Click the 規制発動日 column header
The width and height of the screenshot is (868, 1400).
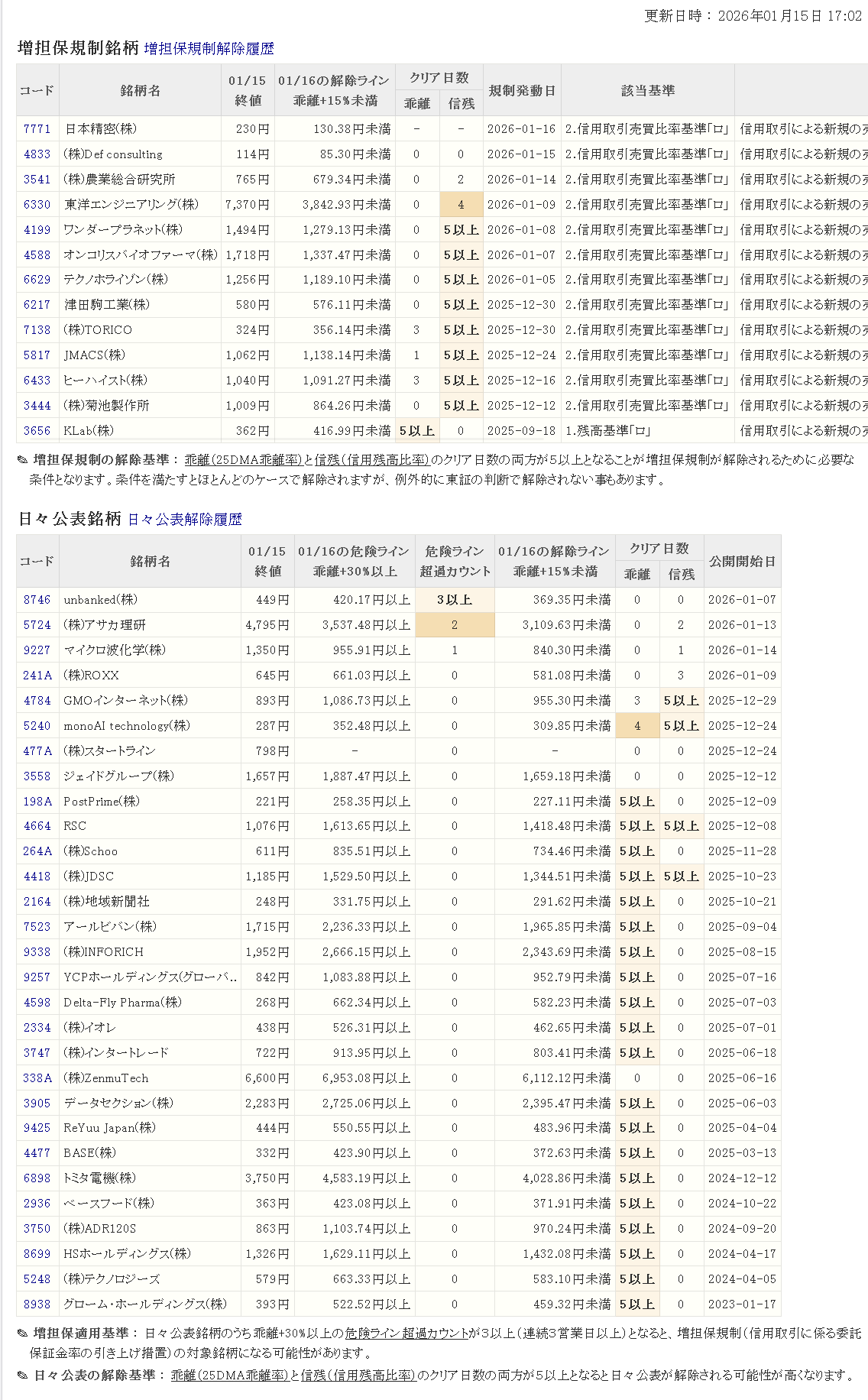[x=522, y=91]
